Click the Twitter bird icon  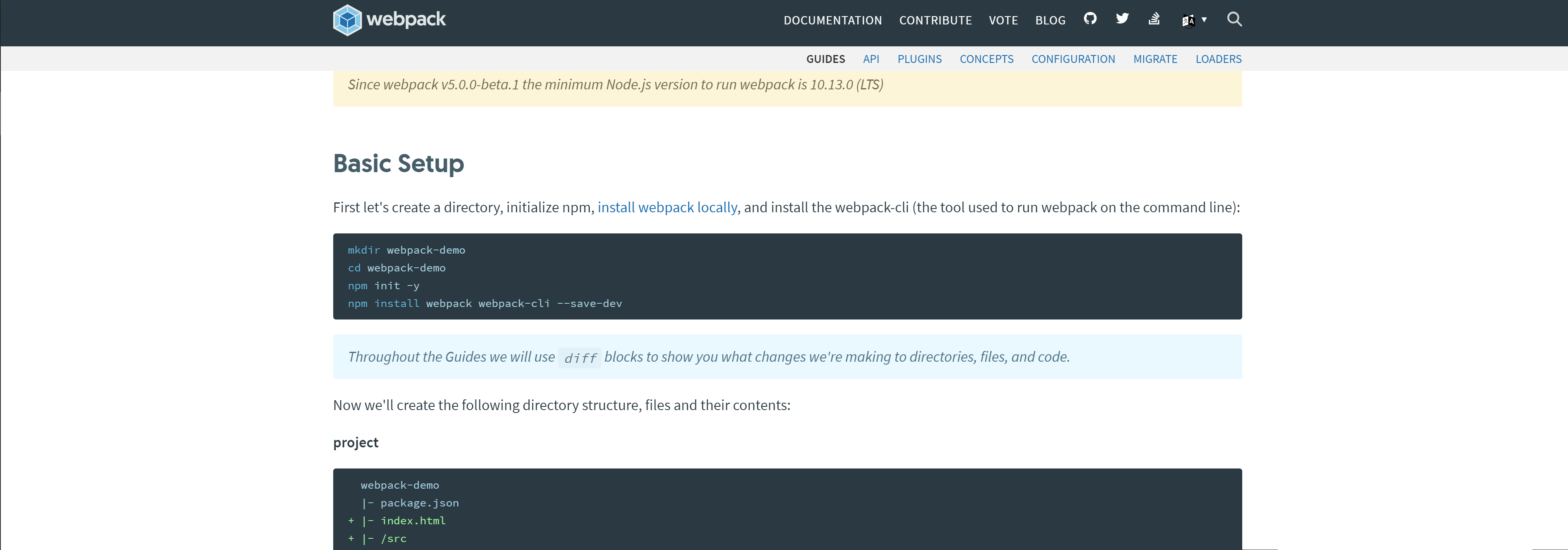coord(1122,19)
